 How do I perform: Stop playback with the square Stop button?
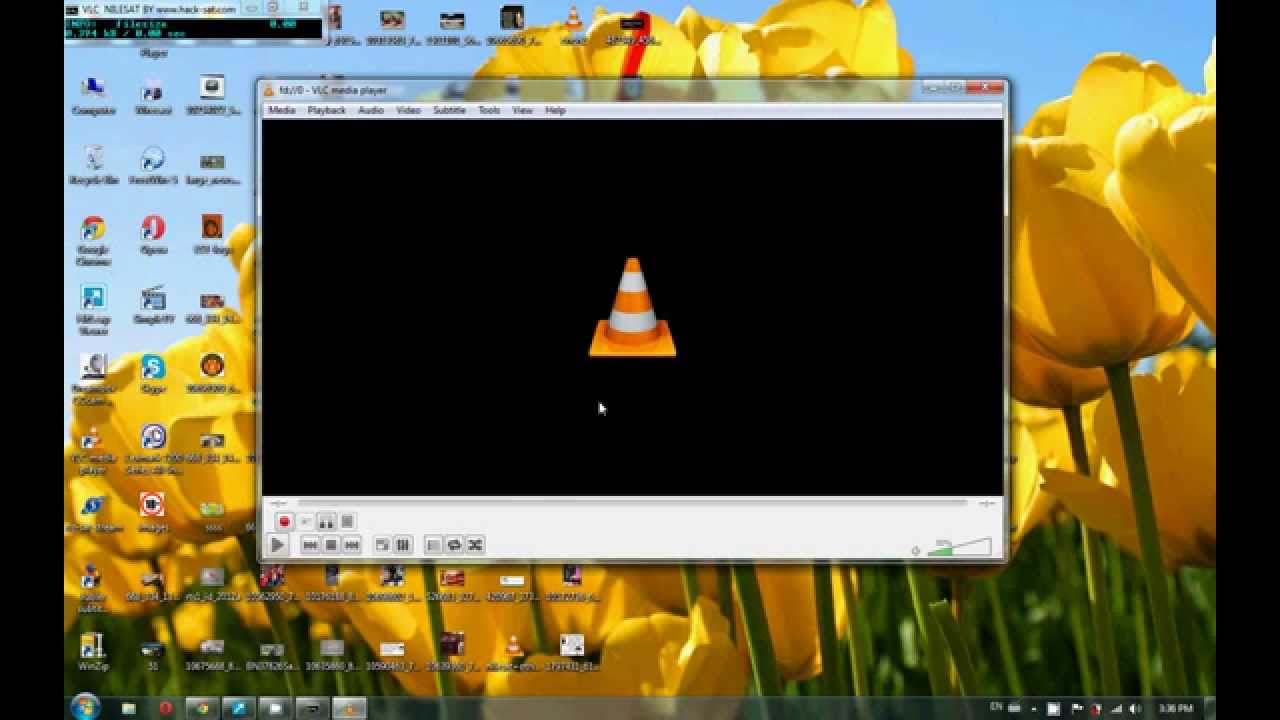click(331, 545)
